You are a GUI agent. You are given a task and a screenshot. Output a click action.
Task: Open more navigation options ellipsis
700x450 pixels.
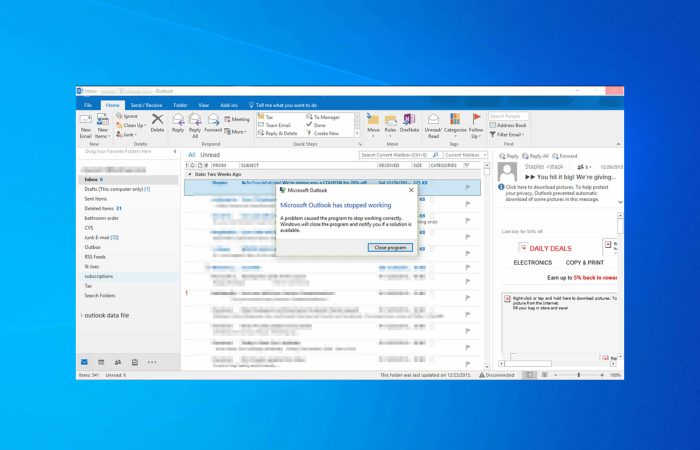point(152,362)
